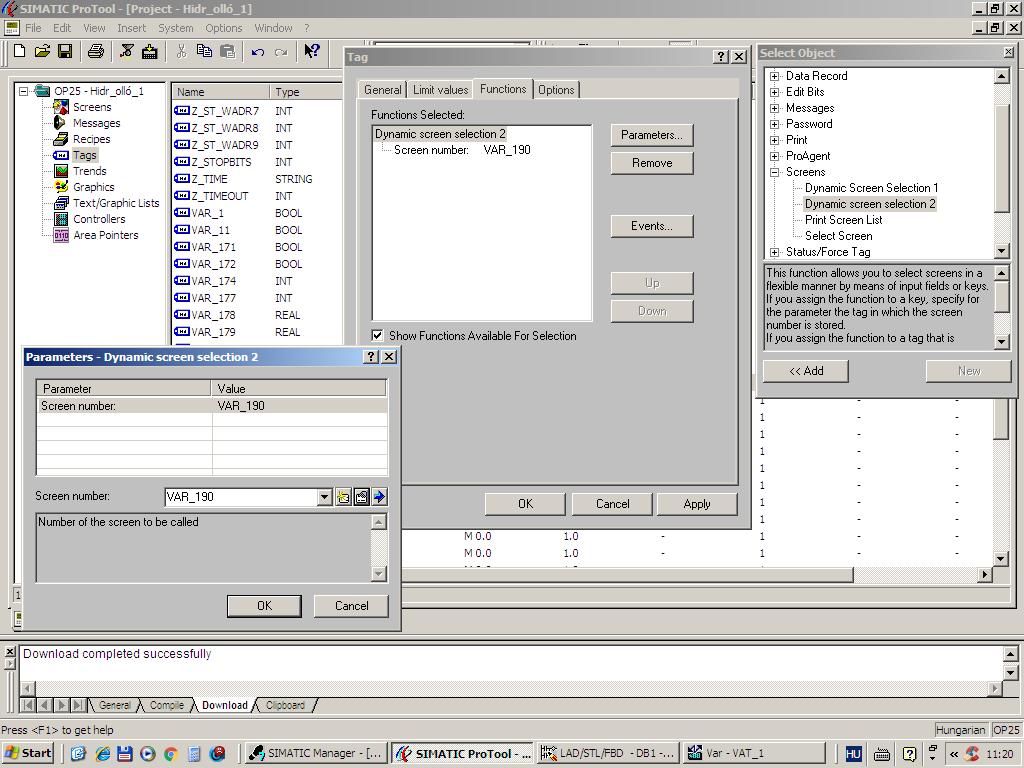Screen dimensions: 1024x768
Task: Collapse the Screens node in Select Object
Action: 775,172
